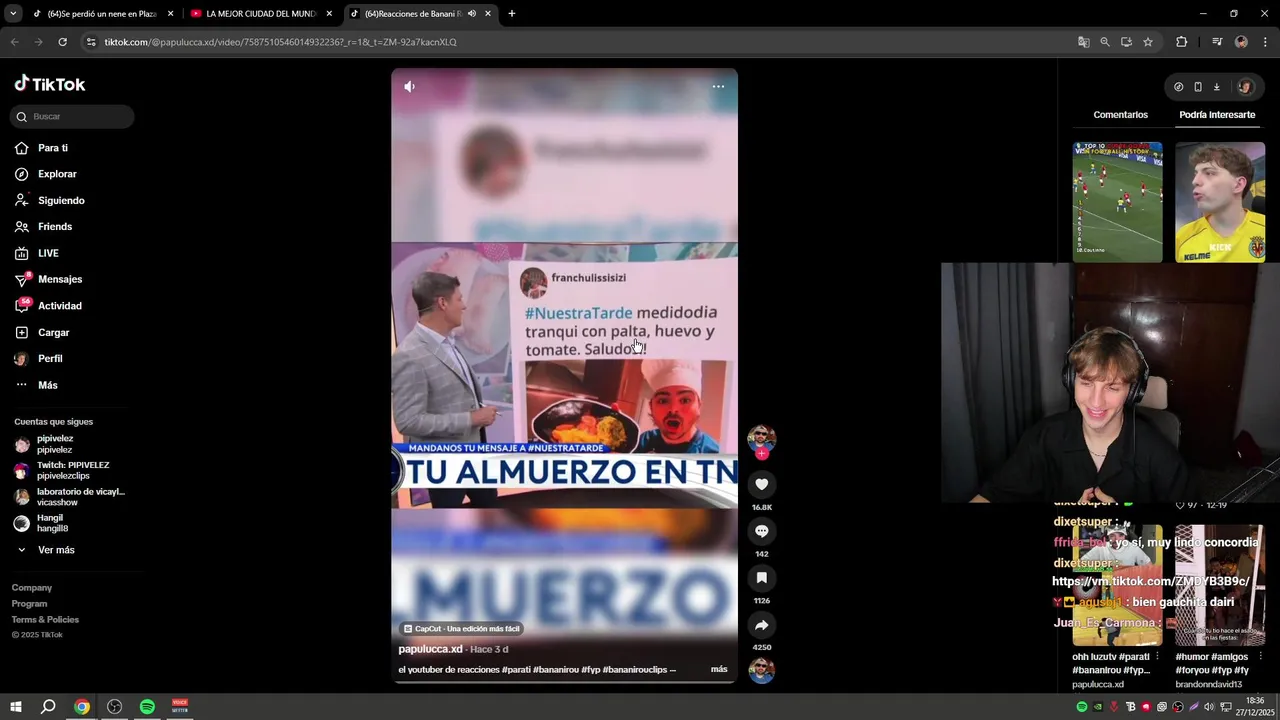1280x720 pixels.
Task: Expand the Program footer section
Action: (29, 604)
